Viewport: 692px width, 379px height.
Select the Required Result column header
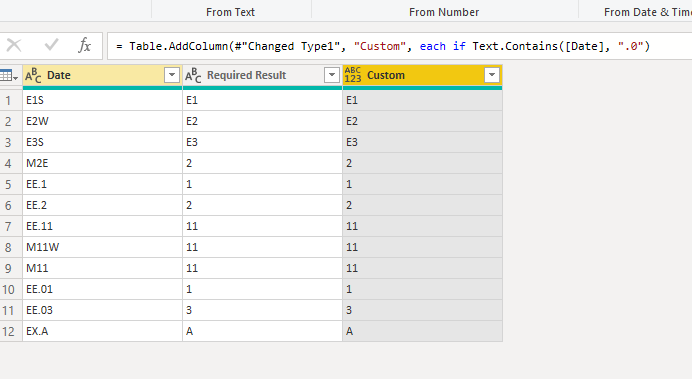[263, 75]
